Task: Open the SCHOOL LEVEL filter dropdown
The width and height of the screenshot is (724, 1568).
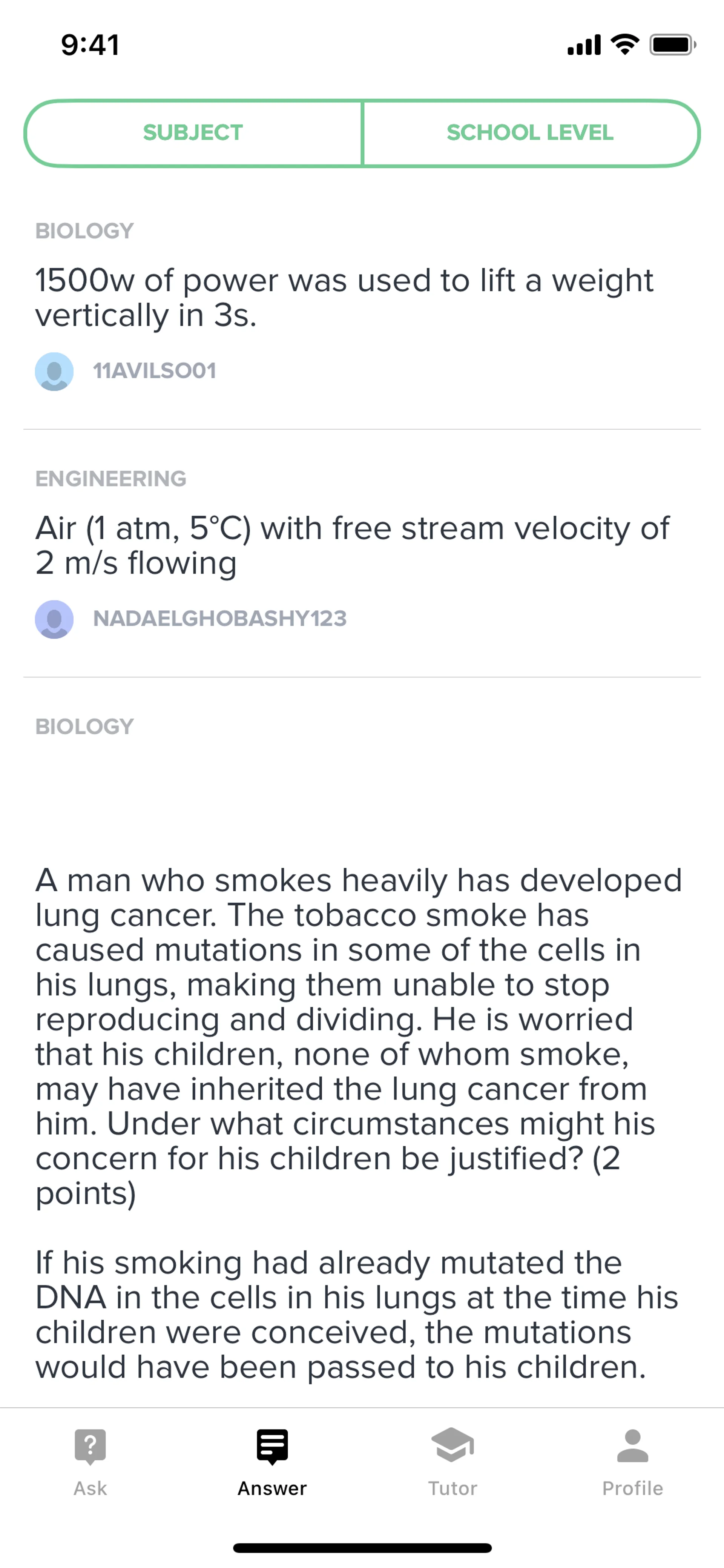Action: pos(530,133)
